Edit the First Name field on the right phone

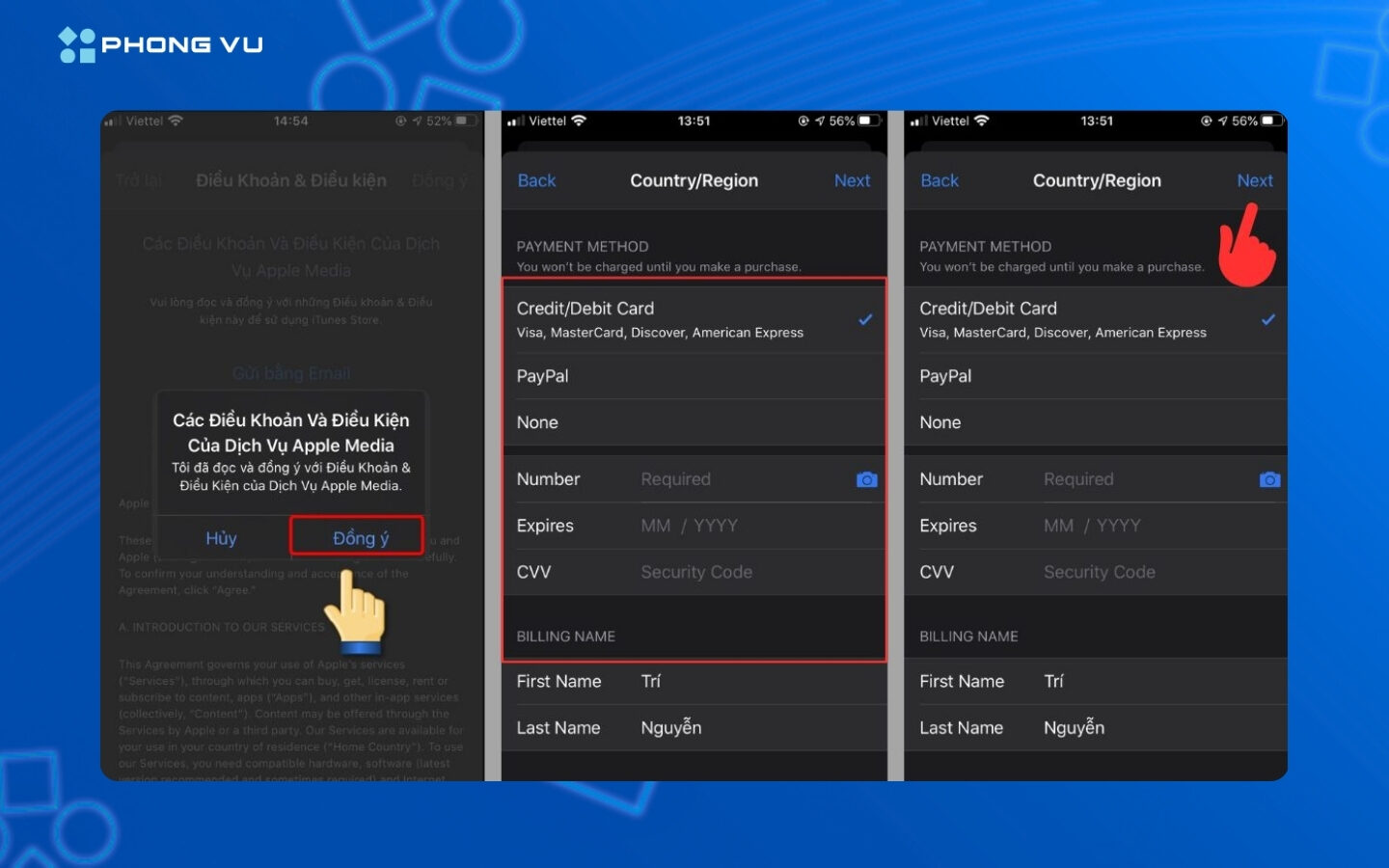[x=1097, y=682]
